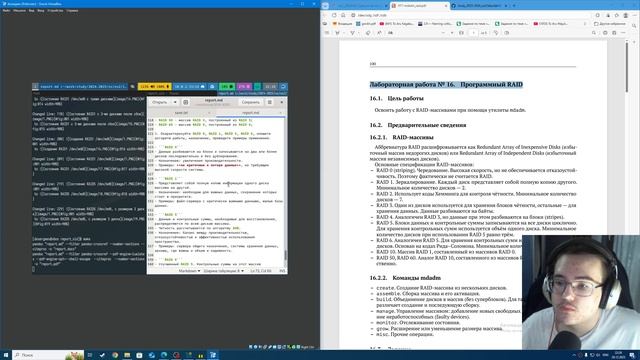Click the heading Лабораторная работа № 16
640x360 pixels.
coord(446,84)
